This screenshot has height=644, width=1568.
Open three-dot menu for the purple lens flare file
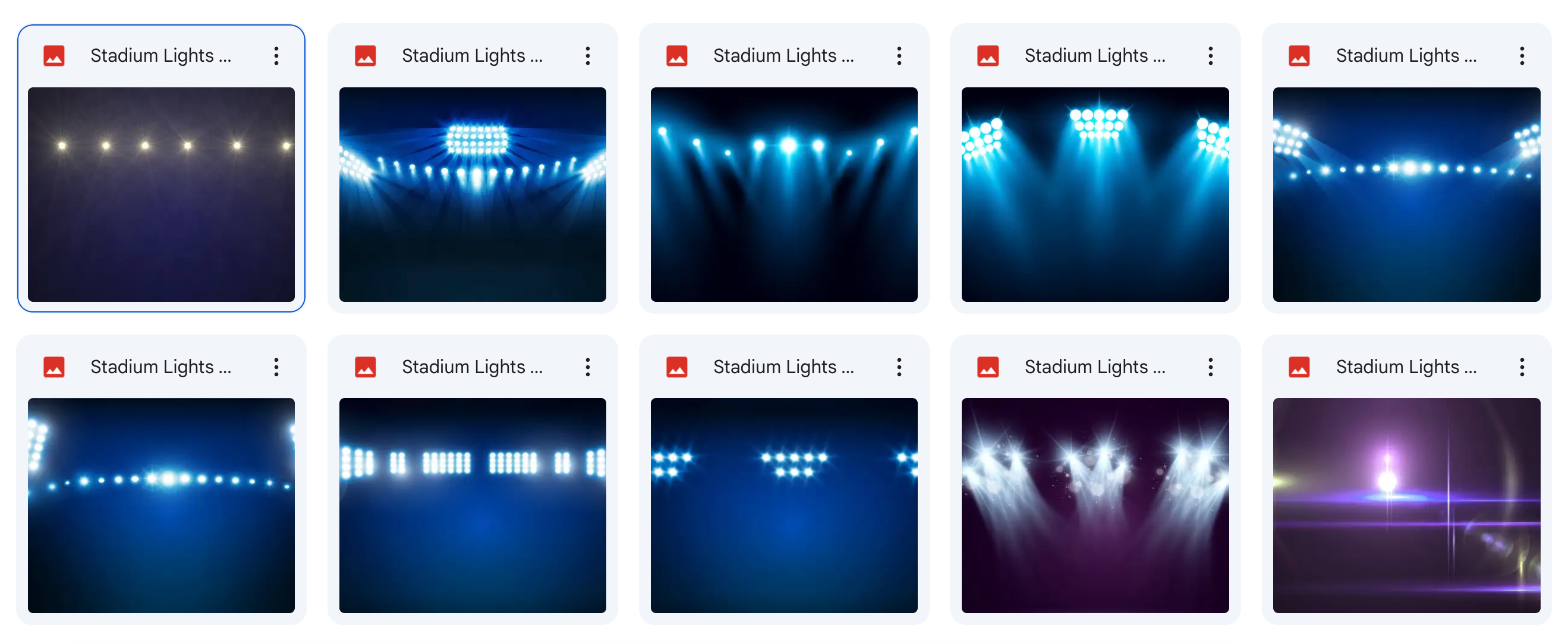[1522, 367]
